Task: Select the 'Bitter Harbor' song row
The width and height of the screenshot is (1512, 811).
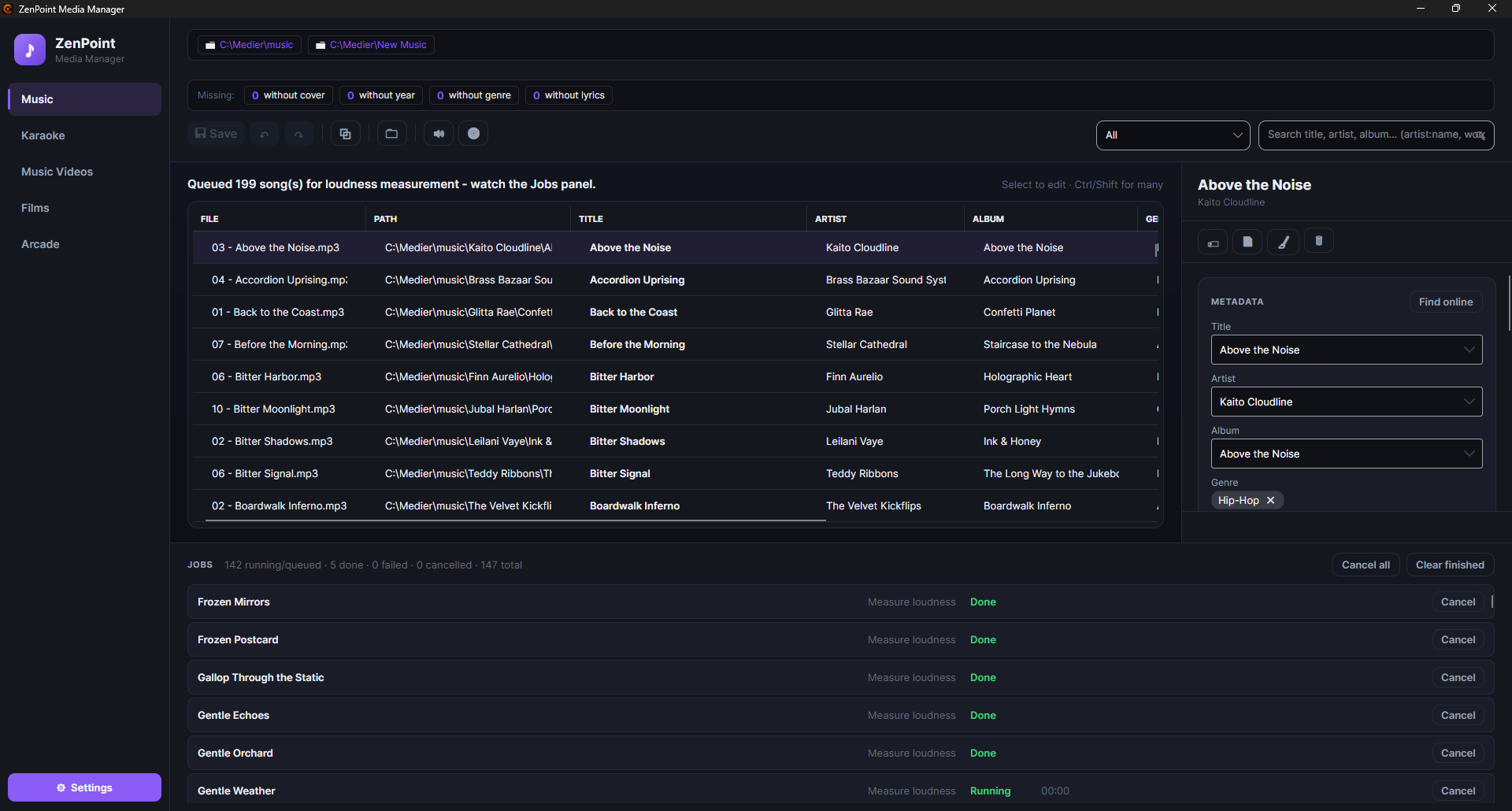Action: point(676,377)
